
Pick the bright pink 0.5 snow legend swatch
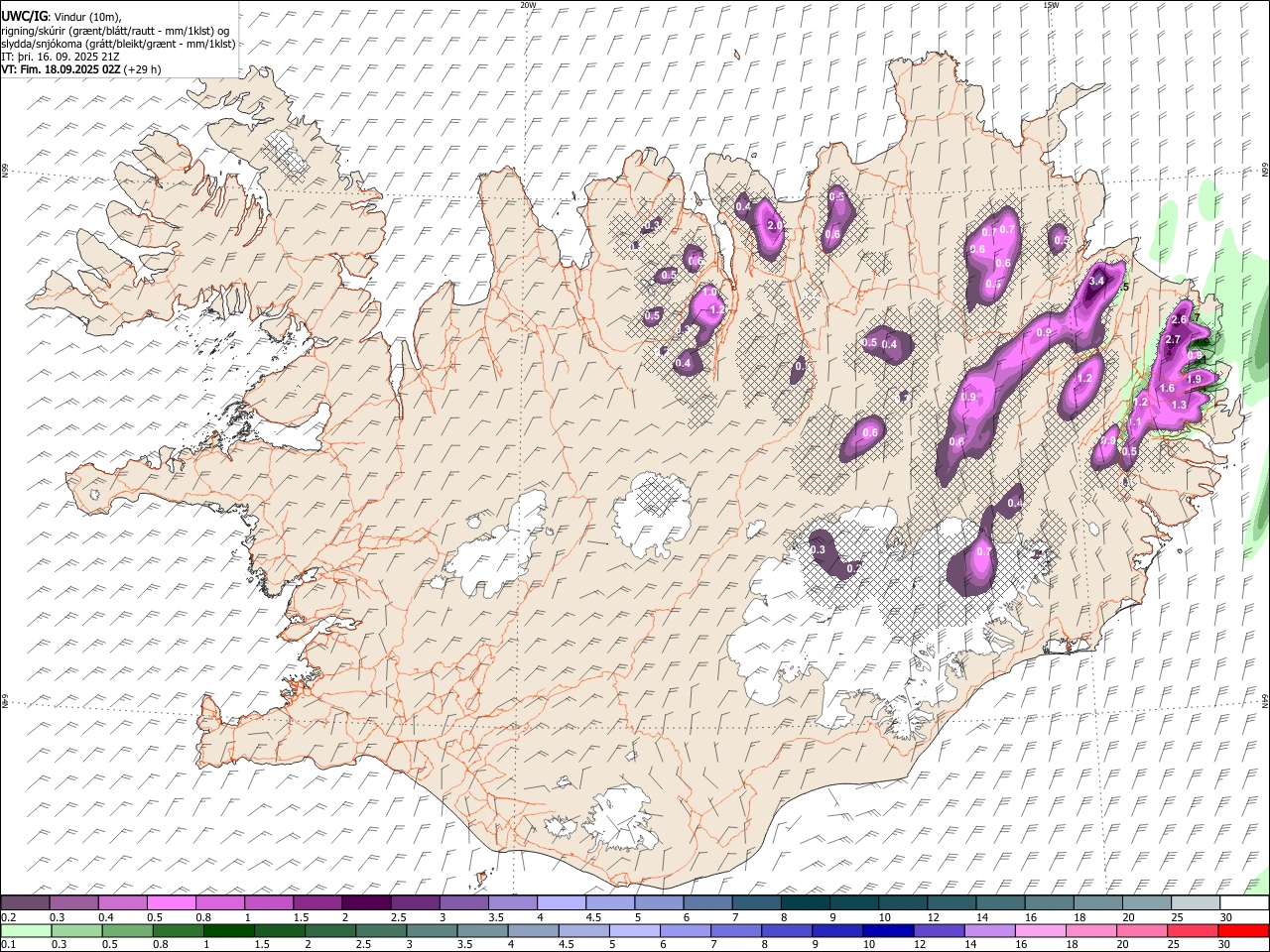pyautogui.click(x=171, y=903)
